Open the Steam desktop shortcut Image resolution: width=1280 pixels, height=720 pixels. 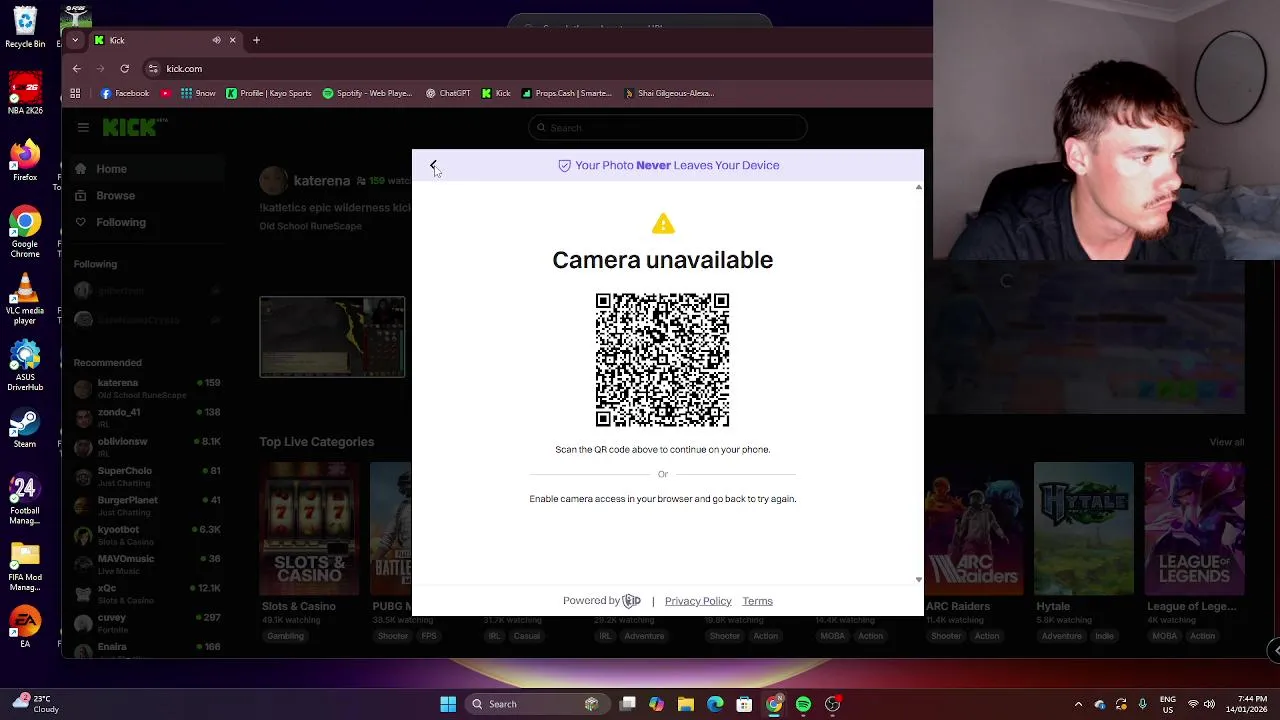tap(25, 430)
